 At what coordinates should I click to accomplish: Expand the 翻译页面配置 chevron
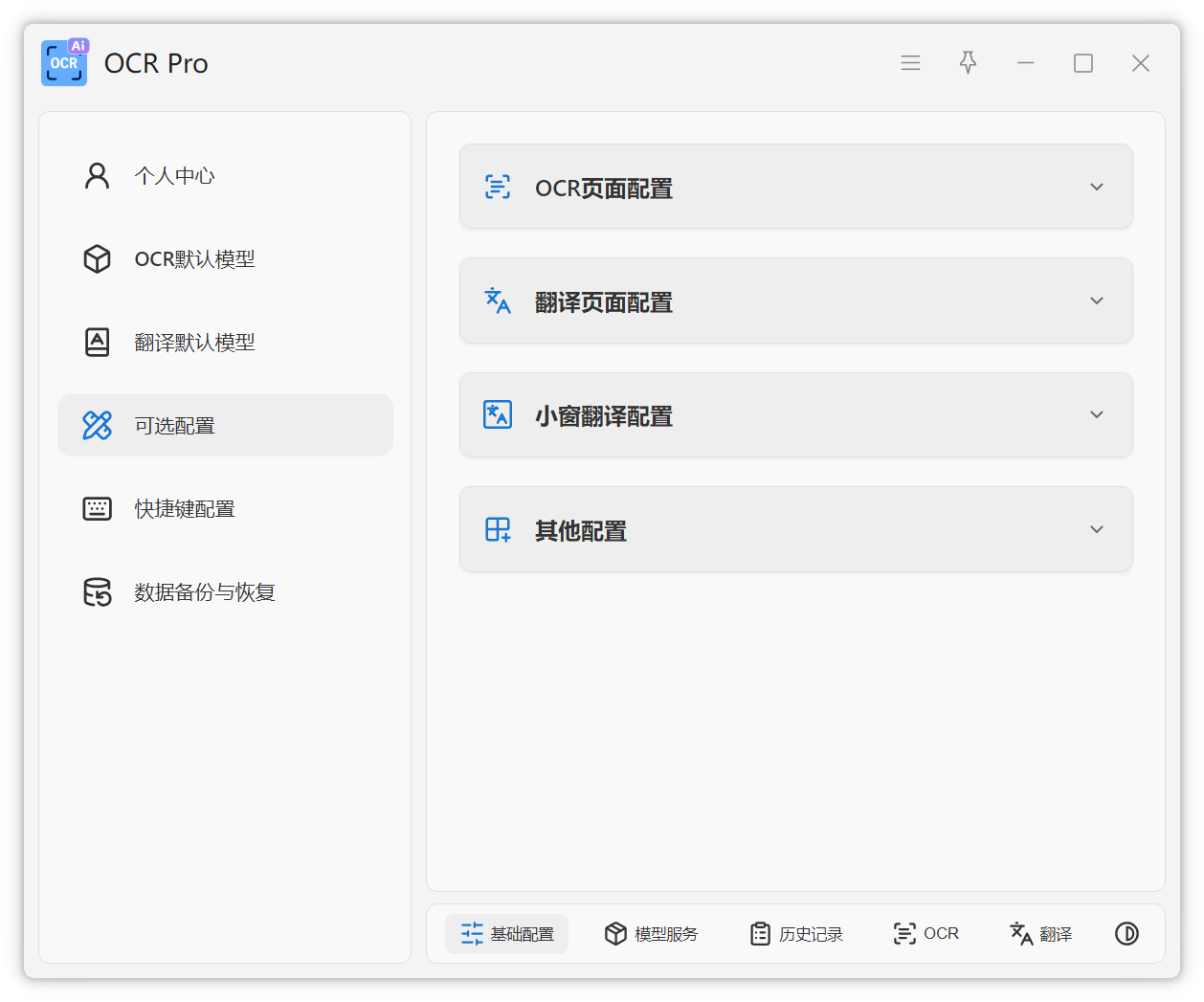point(1097,301)
